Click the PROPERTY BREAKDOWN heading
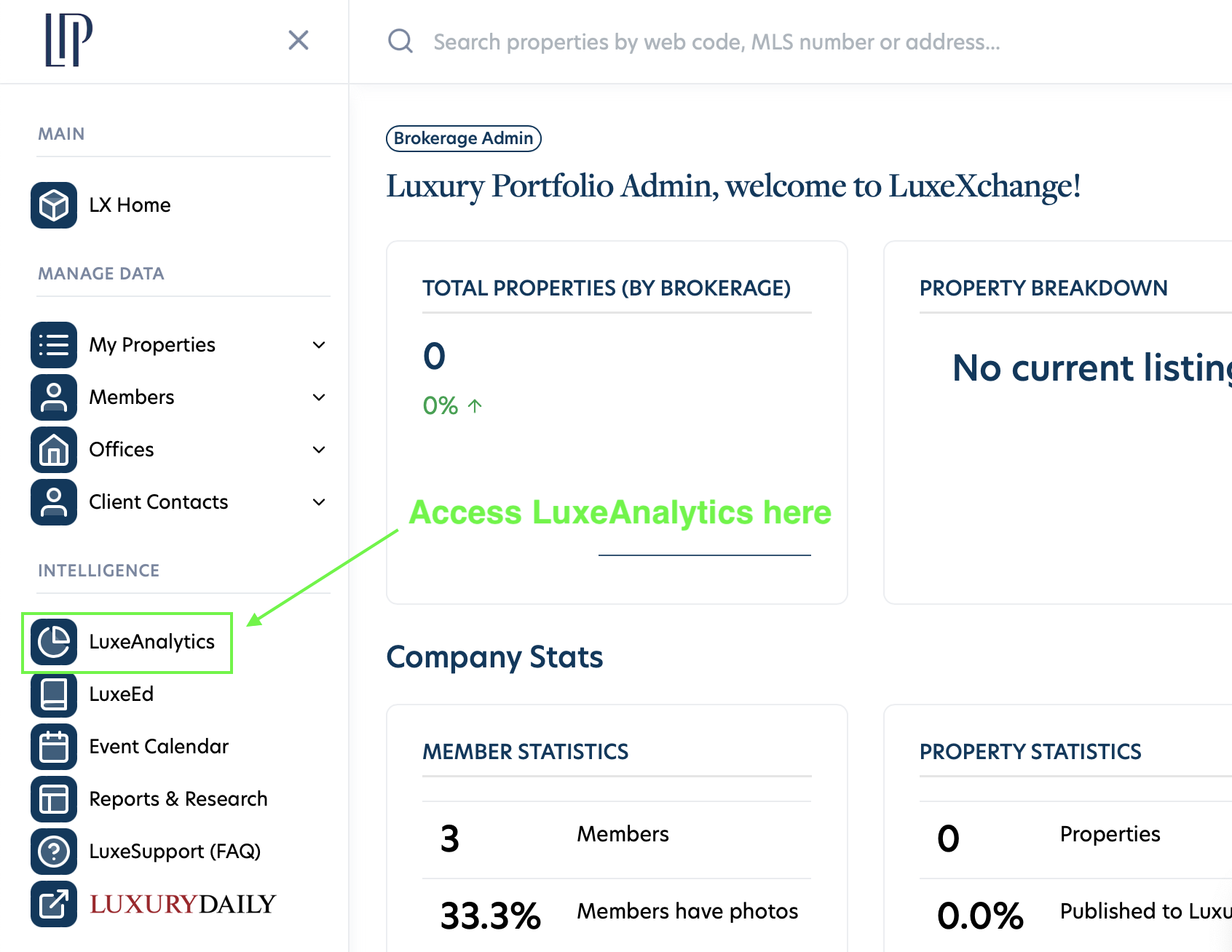This screenshot has width=1232, height=952. (x=1043, y=288)
